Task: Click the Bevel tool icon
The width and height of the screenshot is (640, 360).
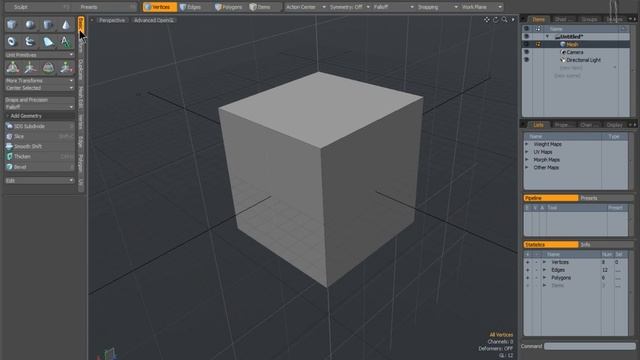Action: point(9,167)
